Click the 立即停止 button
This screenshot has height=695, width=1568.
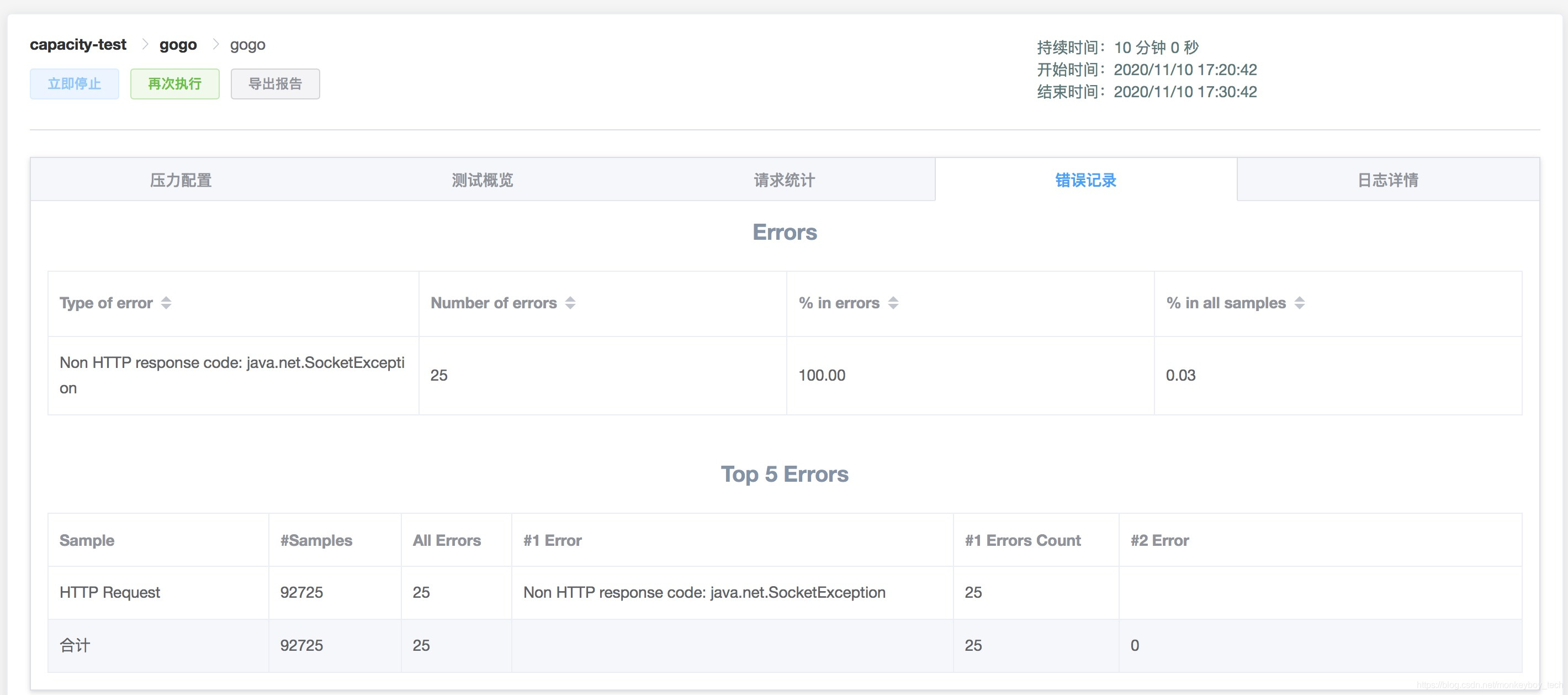point(75,83)
